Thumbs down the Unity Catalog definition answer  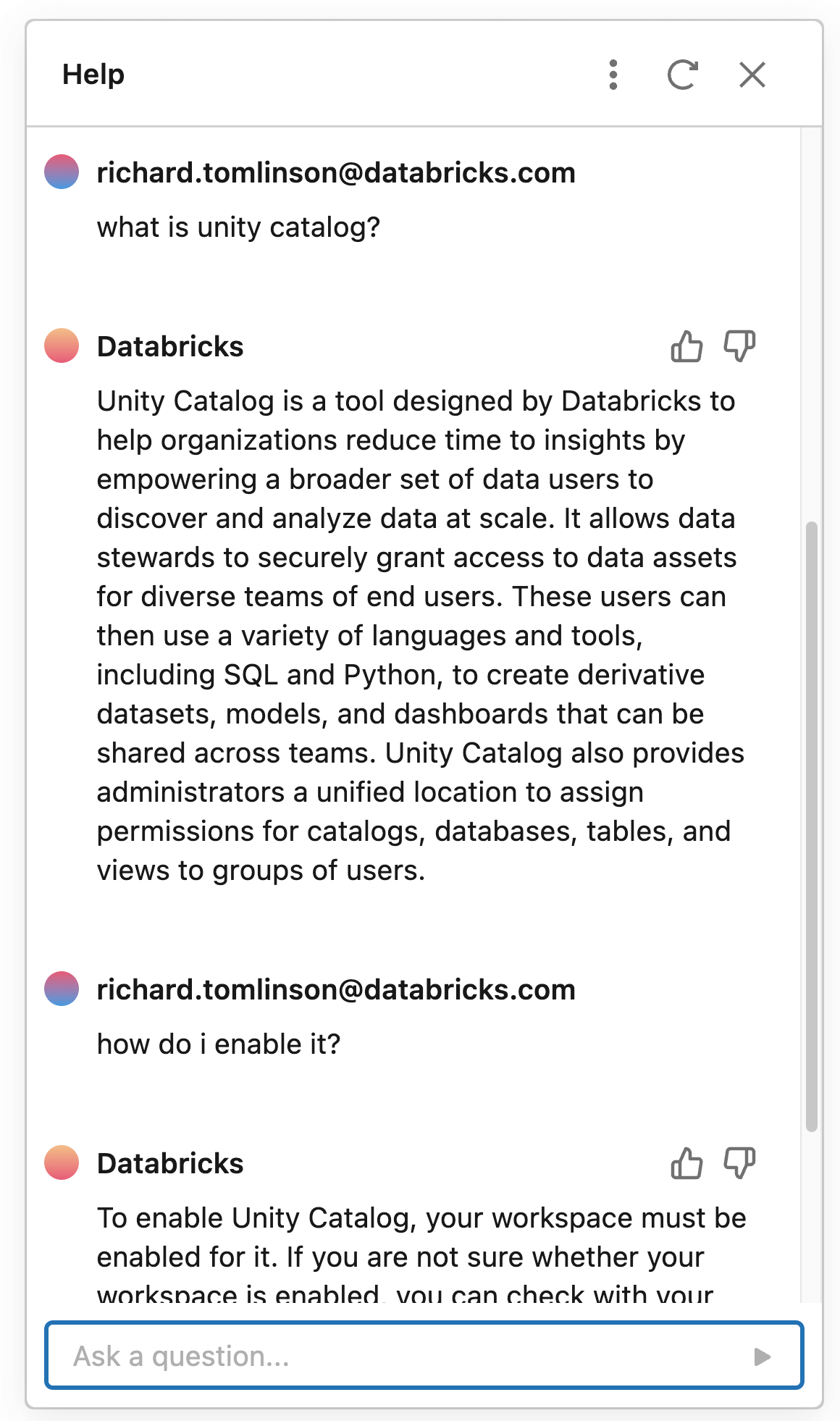coord(739,346)
